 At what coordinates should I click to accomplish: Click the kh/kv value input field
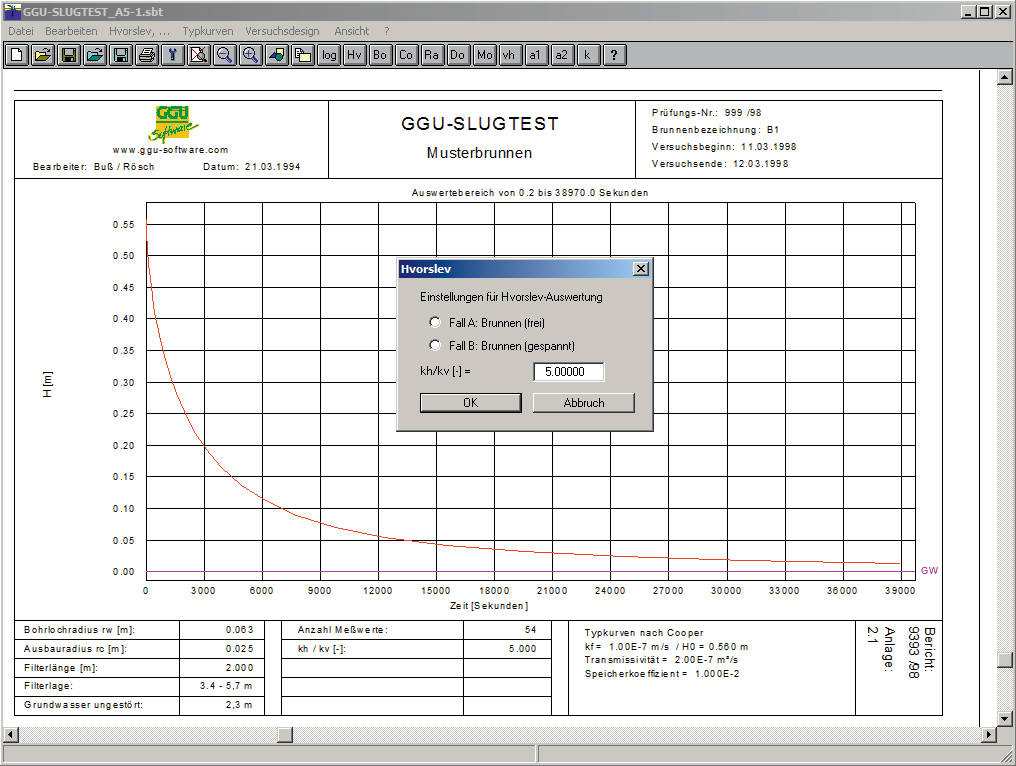(x=568, y=371)
